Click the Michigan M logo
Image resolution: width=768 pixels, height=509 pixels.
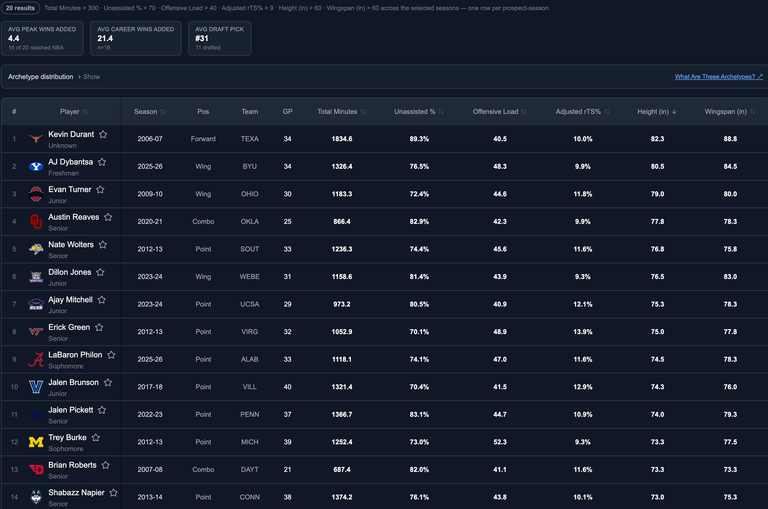coord(36,442)
